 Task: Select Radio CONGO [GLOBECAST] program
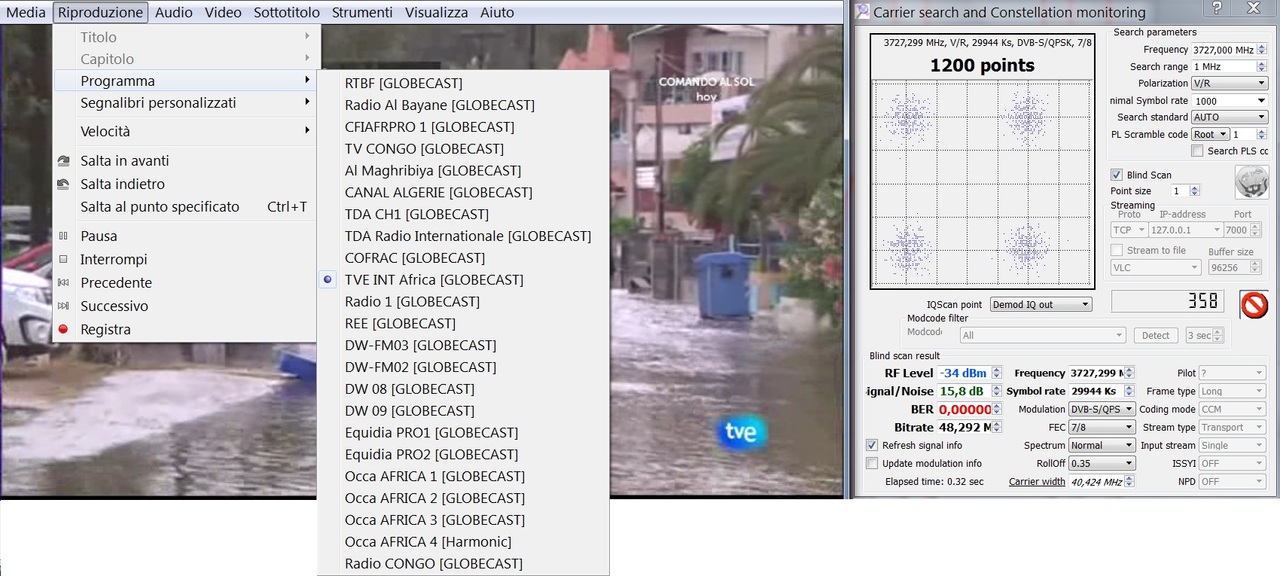(463, 564)
